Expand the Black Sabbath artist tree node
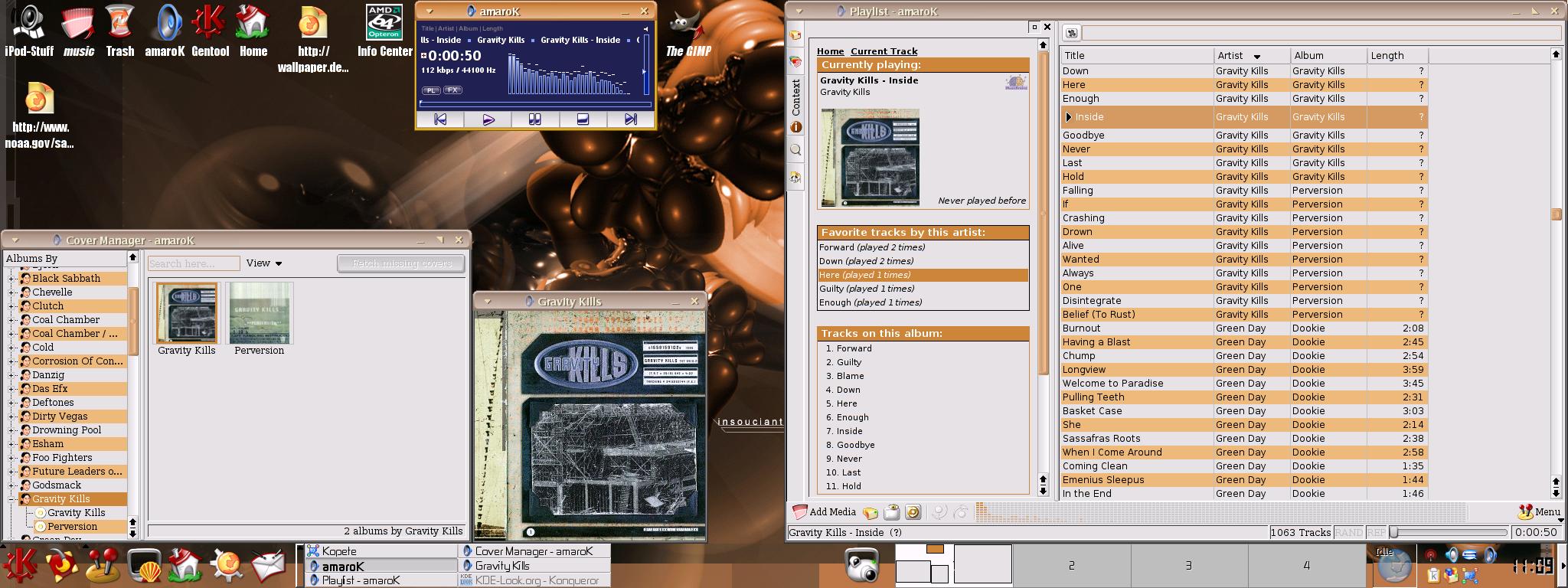Screen dimensions: 1568x588 (11, 279)
